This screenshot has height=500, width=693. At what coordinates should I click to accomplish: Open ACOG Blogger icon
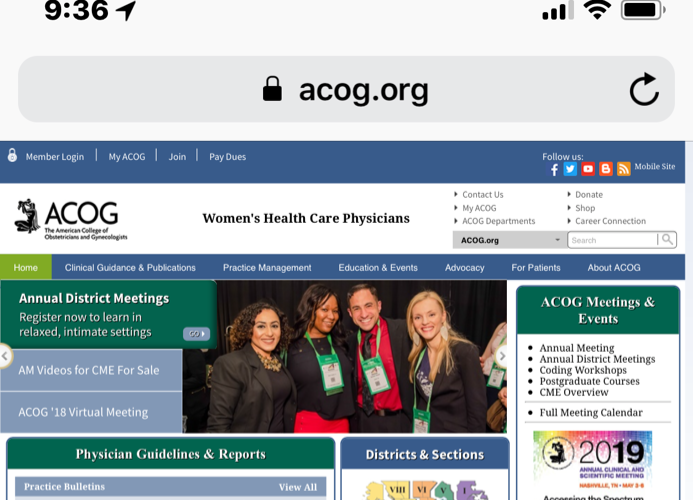605,169
